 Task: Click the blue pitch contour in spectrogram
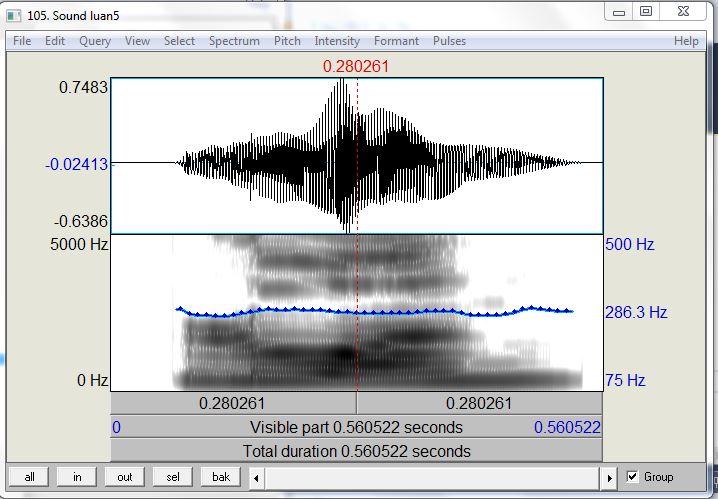point(374,312)
